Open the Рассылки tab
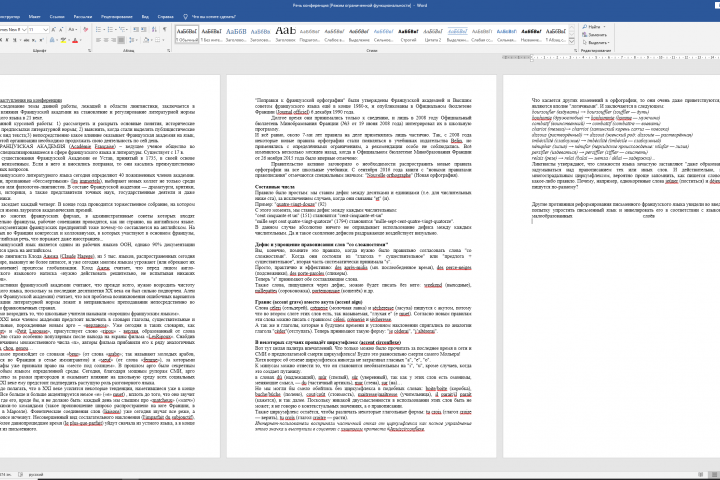The image size is (720, 480). coord(83,17)
